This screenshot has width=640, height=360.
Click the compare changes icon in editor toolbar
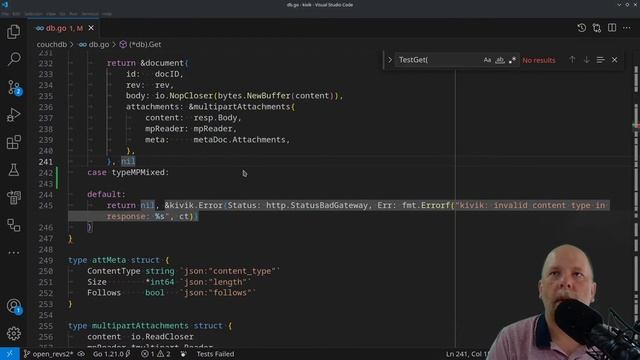coord(597,28)
